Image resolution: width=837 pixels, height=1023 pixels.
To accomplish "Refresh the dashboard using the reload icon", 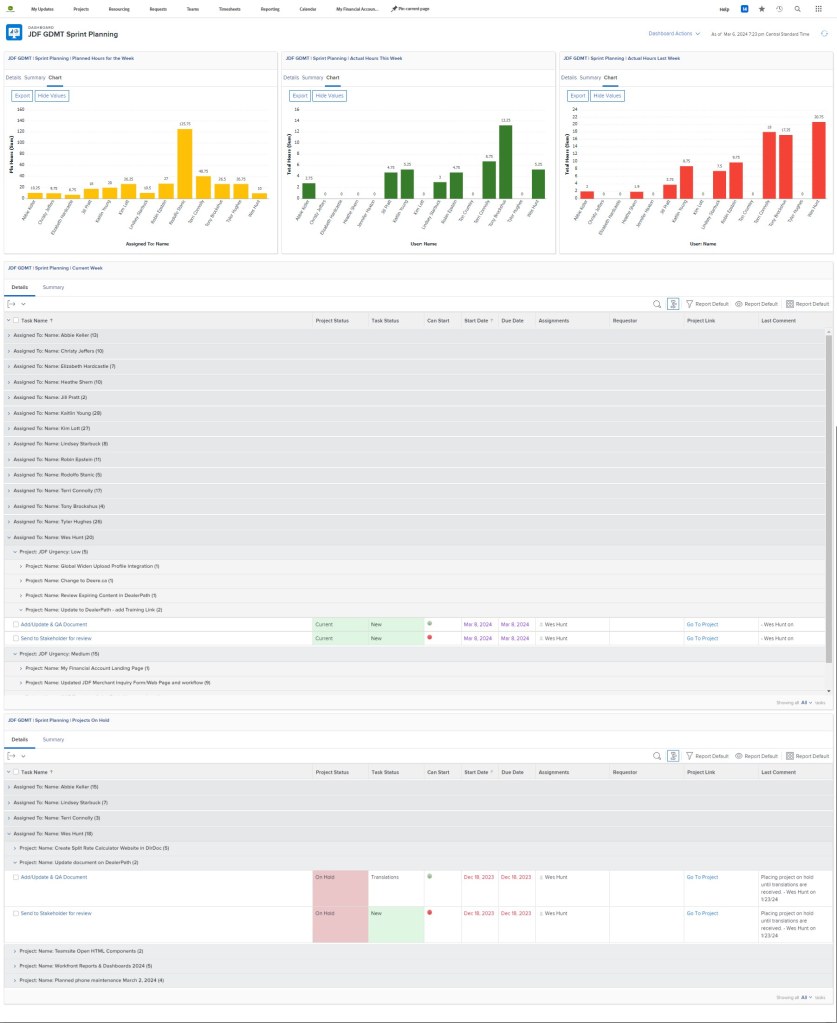I will coord(823,33).
